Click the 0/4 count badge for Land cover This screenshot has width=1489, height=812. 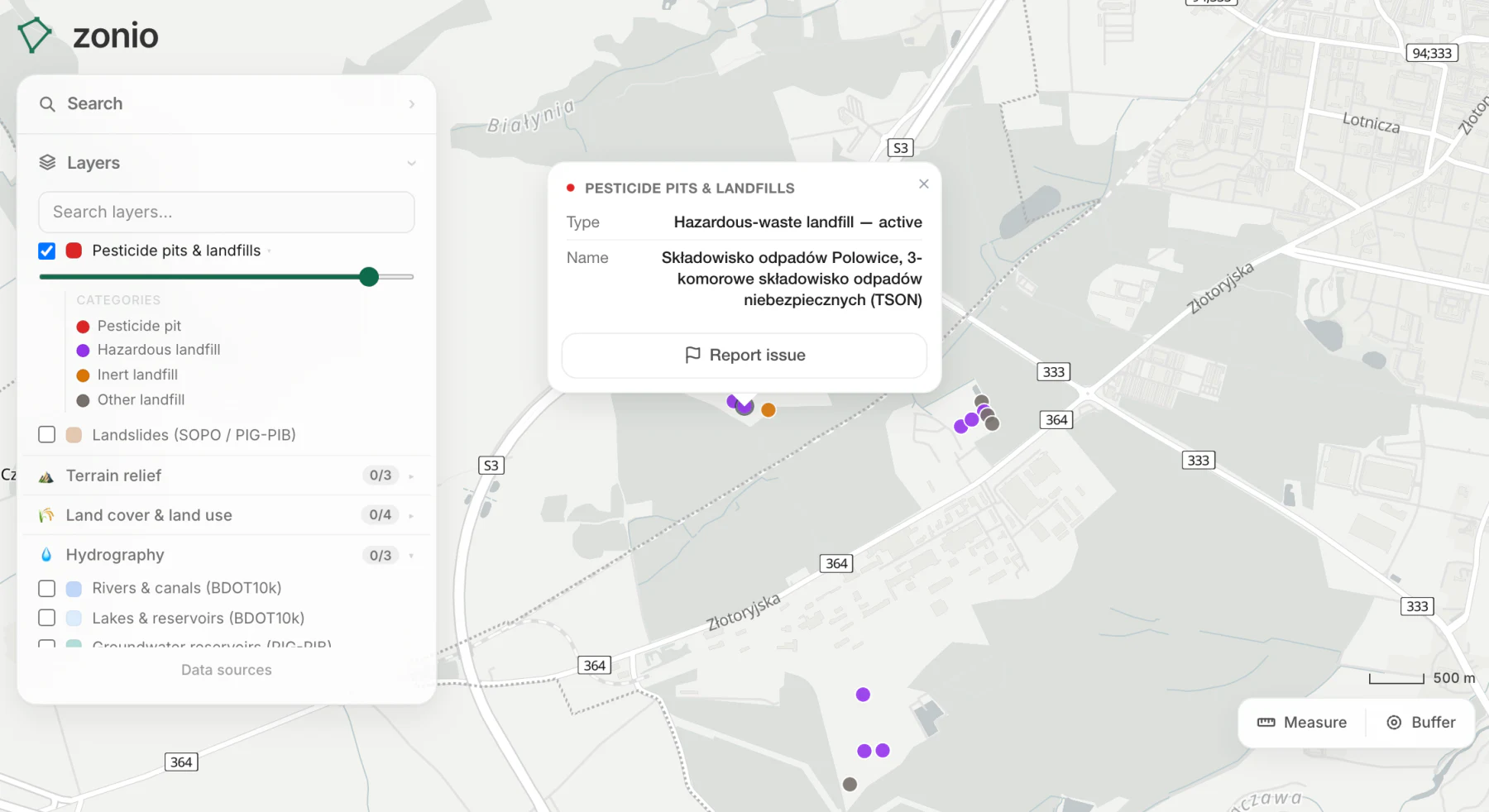click(x=381, y=515)
